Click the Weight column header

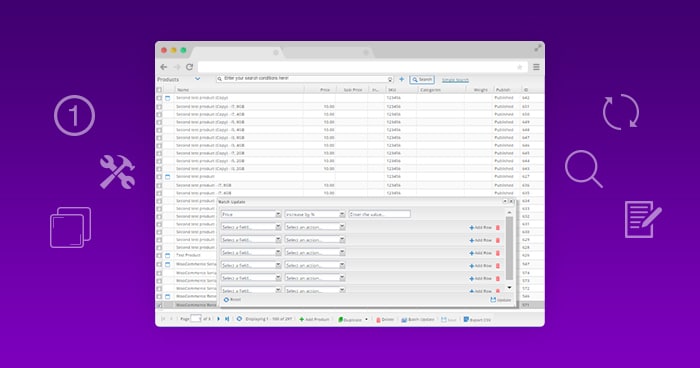coord(480,90)
